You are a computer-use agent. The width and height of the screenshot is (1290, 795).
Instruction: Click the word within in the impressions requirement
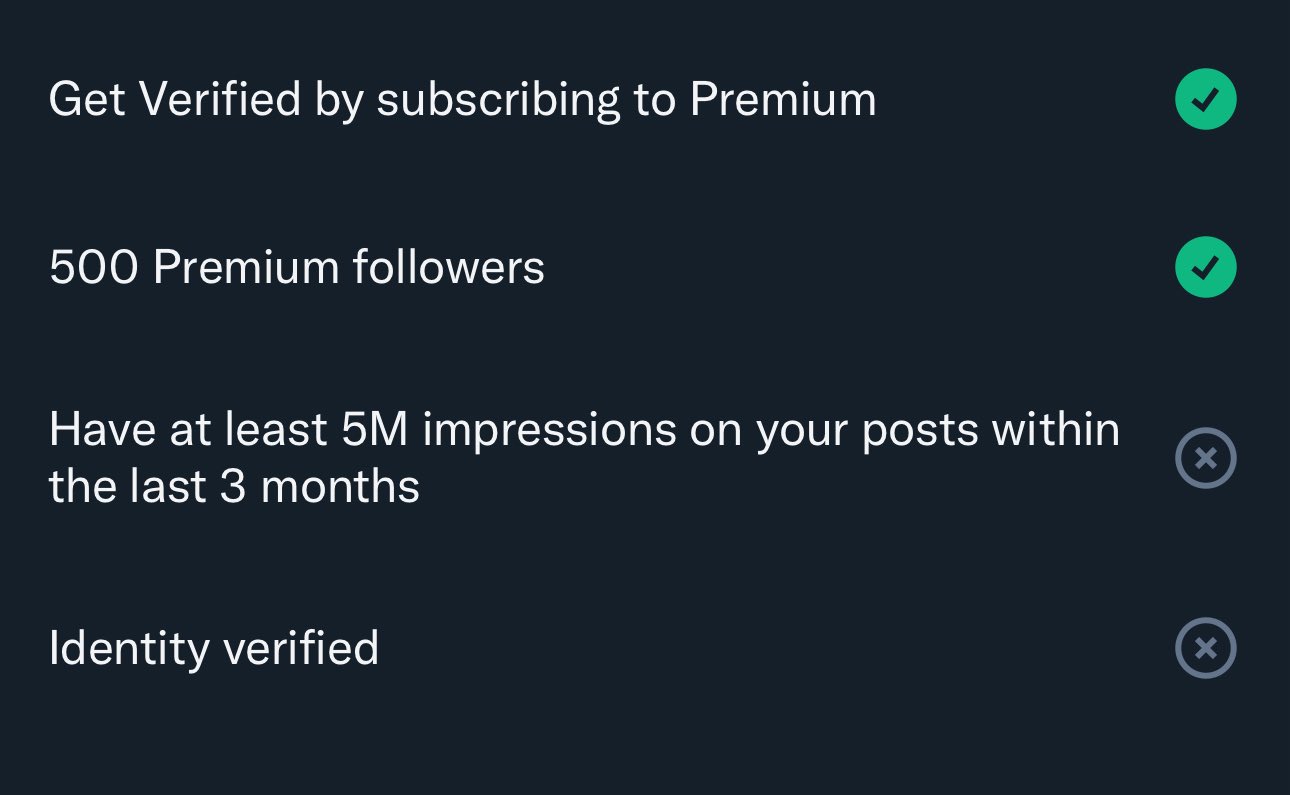click(x=1055, y=430)
